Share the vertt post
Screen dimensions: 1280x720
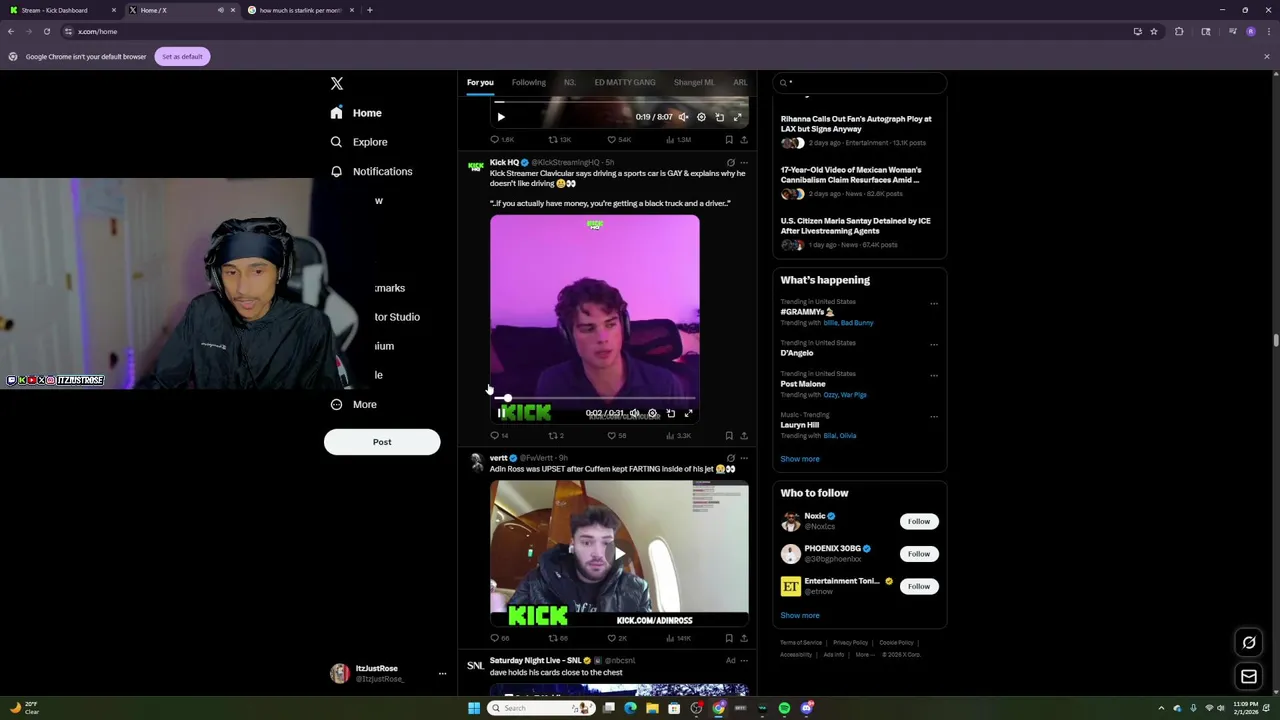(743, 638)
